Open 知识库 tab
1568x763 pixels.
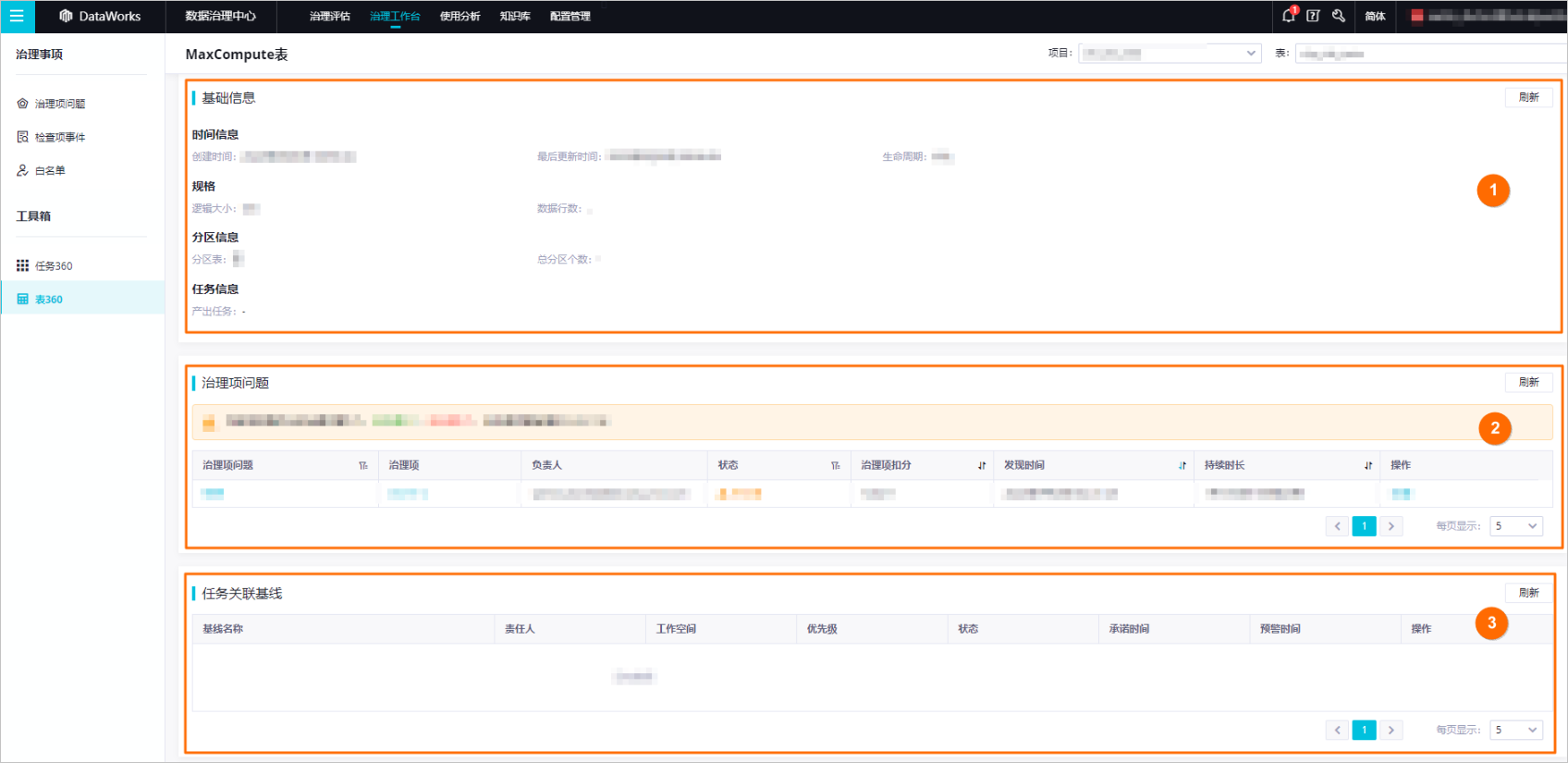[x=515, y=16]
